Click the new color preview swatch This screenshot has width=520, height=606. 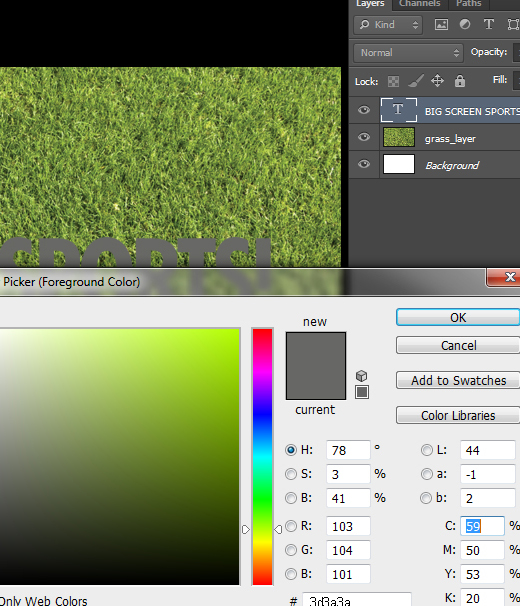click(x=316, y=349)
